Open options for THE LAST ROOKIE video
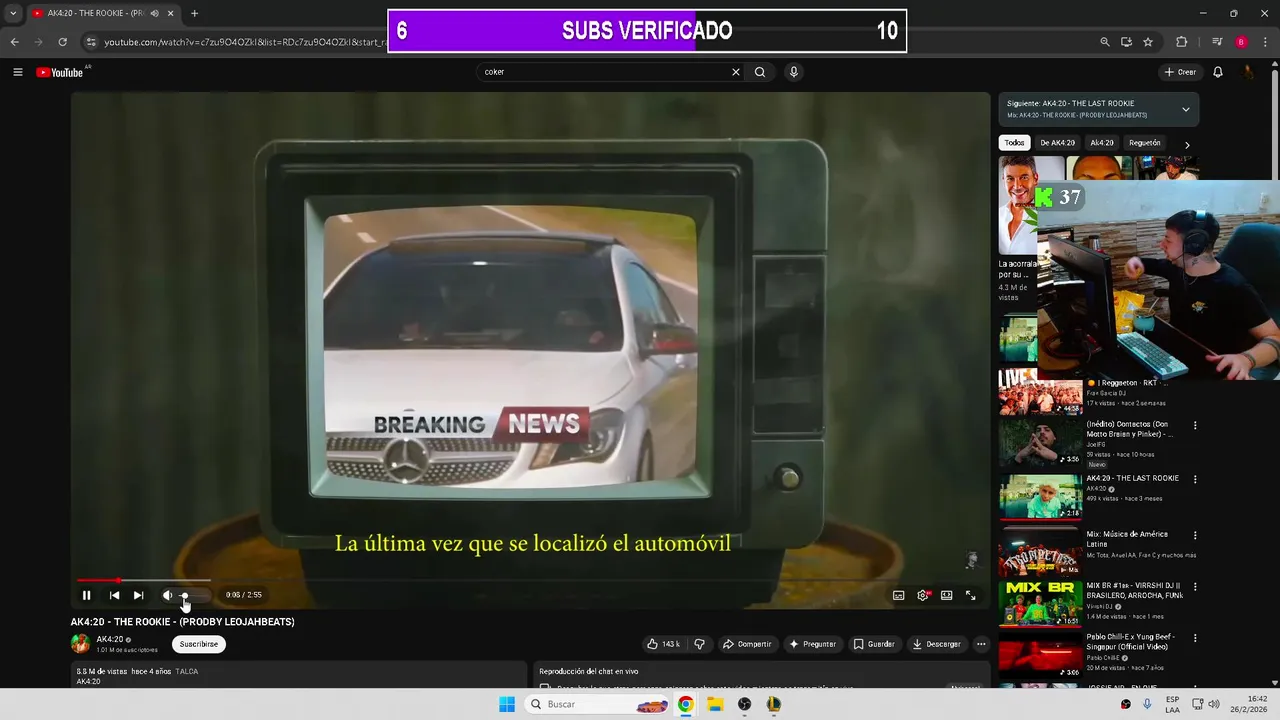This screenshot has width=1280, height=720. pos(1194,479)
